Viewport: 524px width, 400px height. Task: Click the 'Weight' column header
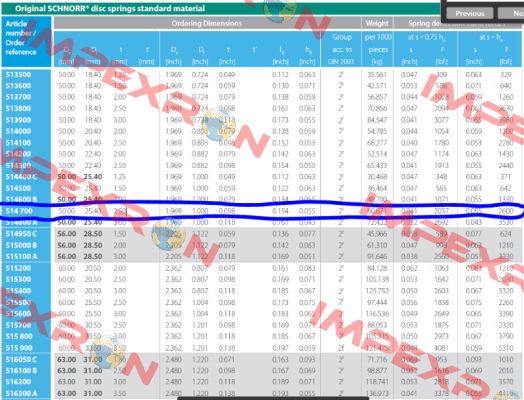coord(377,23)
